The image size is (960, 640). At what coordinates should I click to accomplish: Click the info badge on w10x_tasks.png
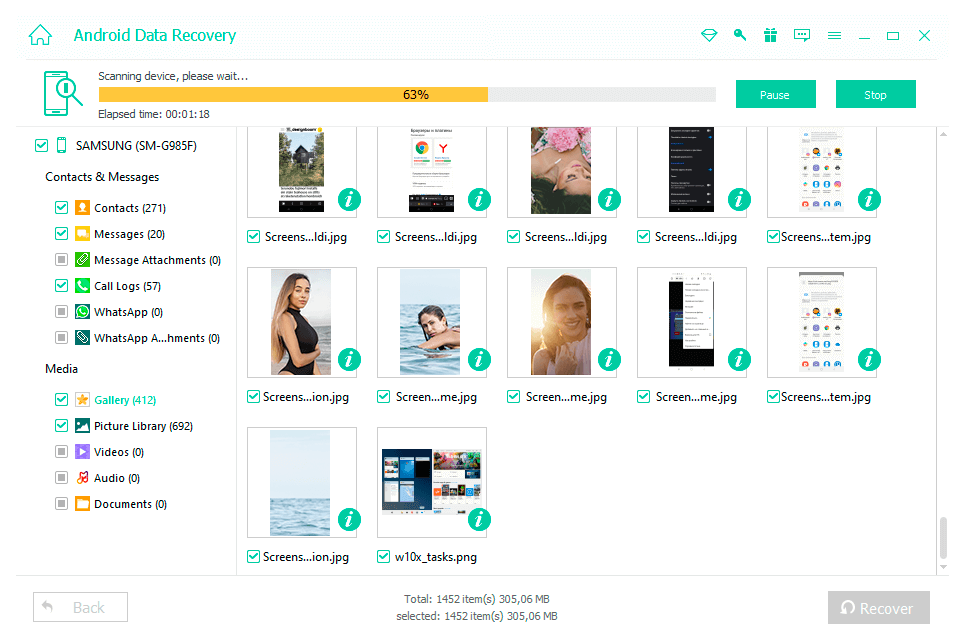pos(478,520)
